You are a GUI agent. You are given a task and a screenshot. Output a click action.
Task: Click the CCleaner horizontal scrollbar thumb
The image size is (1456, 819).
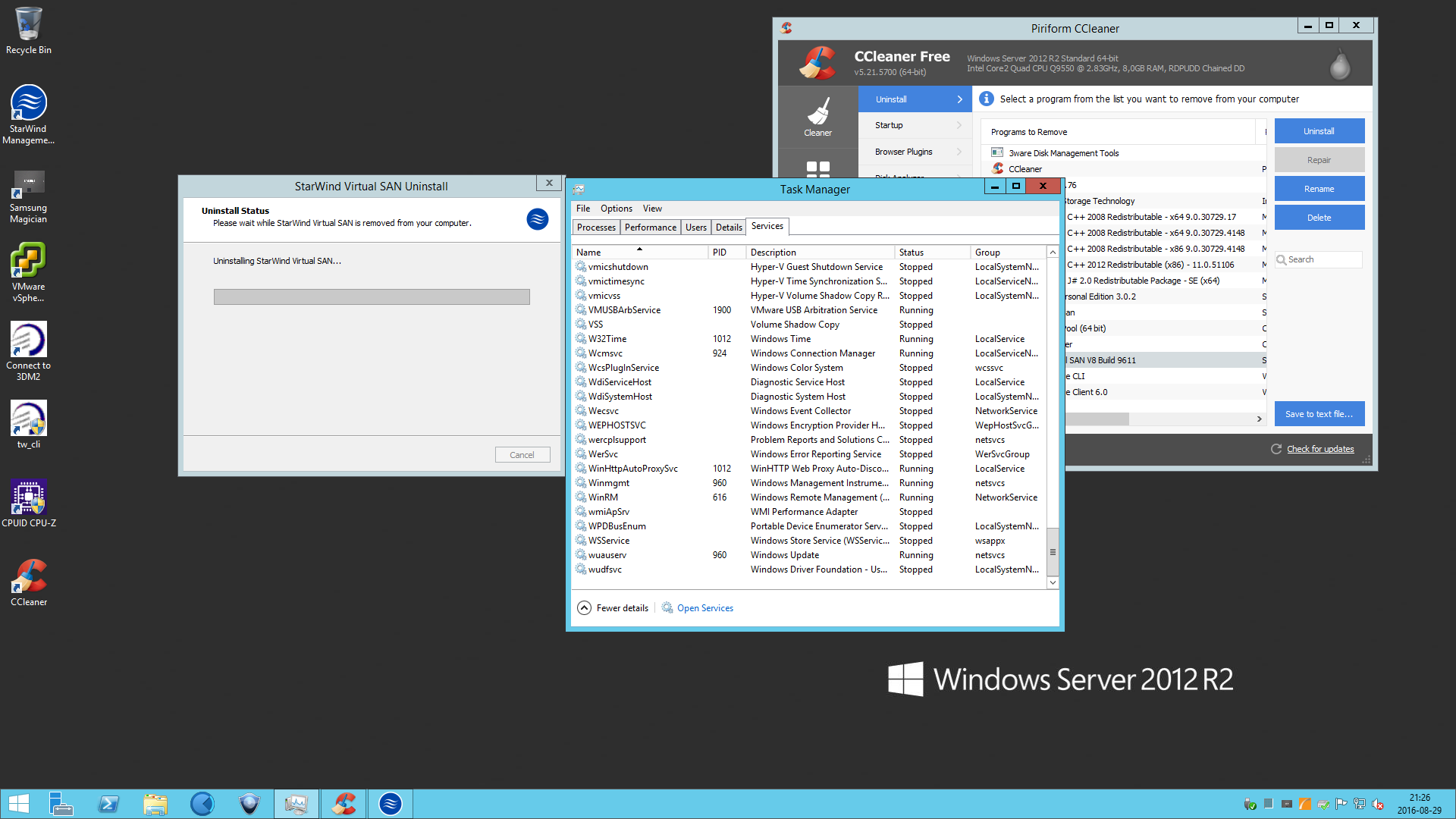click(x=1097, y=419)
